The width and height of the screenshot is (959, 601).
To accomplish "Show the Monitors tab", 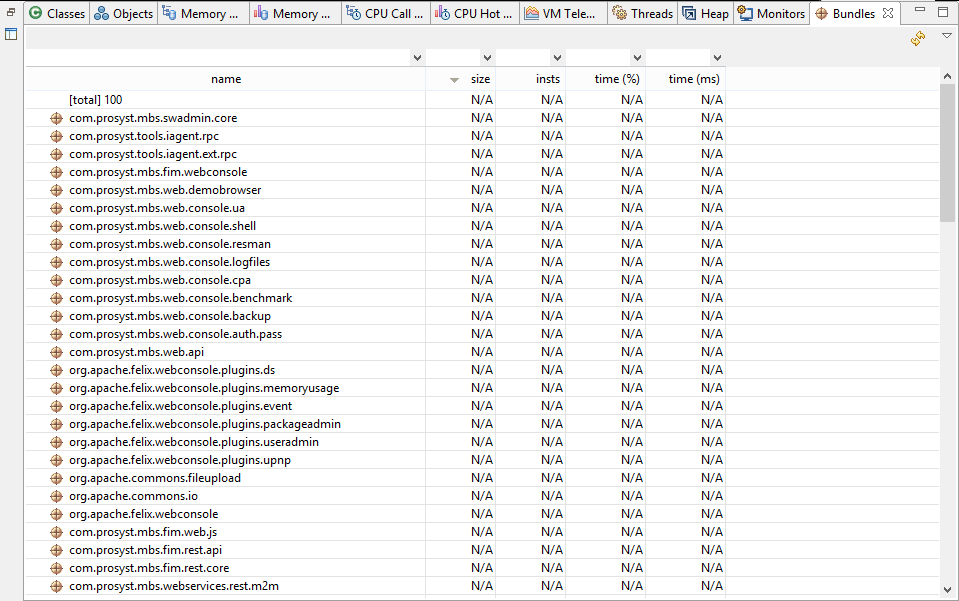I will pyautogui.click(x=771, y=14).
